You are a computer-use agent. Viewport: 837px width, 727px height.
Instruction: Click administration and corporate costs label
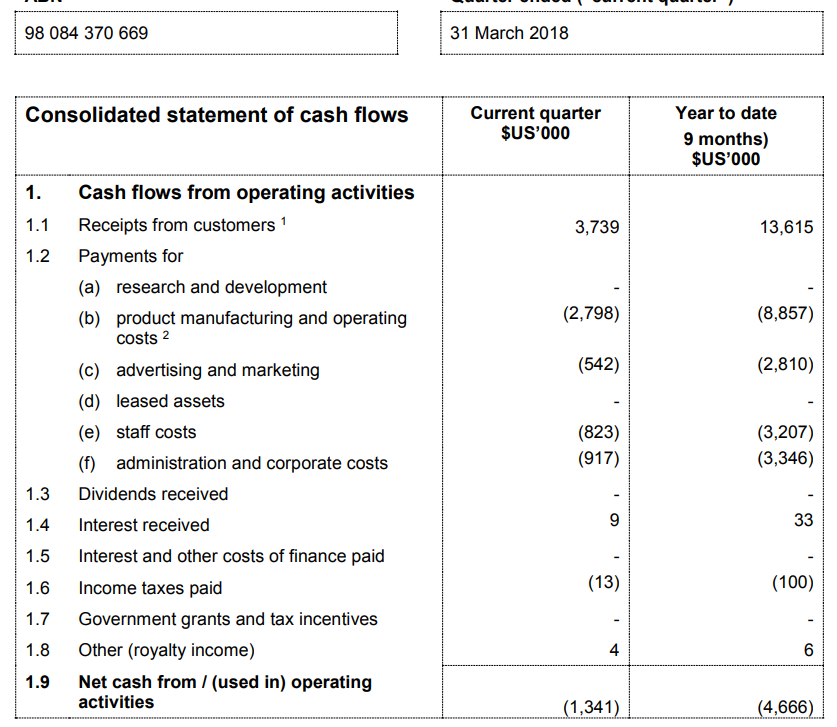pyautogui.click(x=252, y=463)
